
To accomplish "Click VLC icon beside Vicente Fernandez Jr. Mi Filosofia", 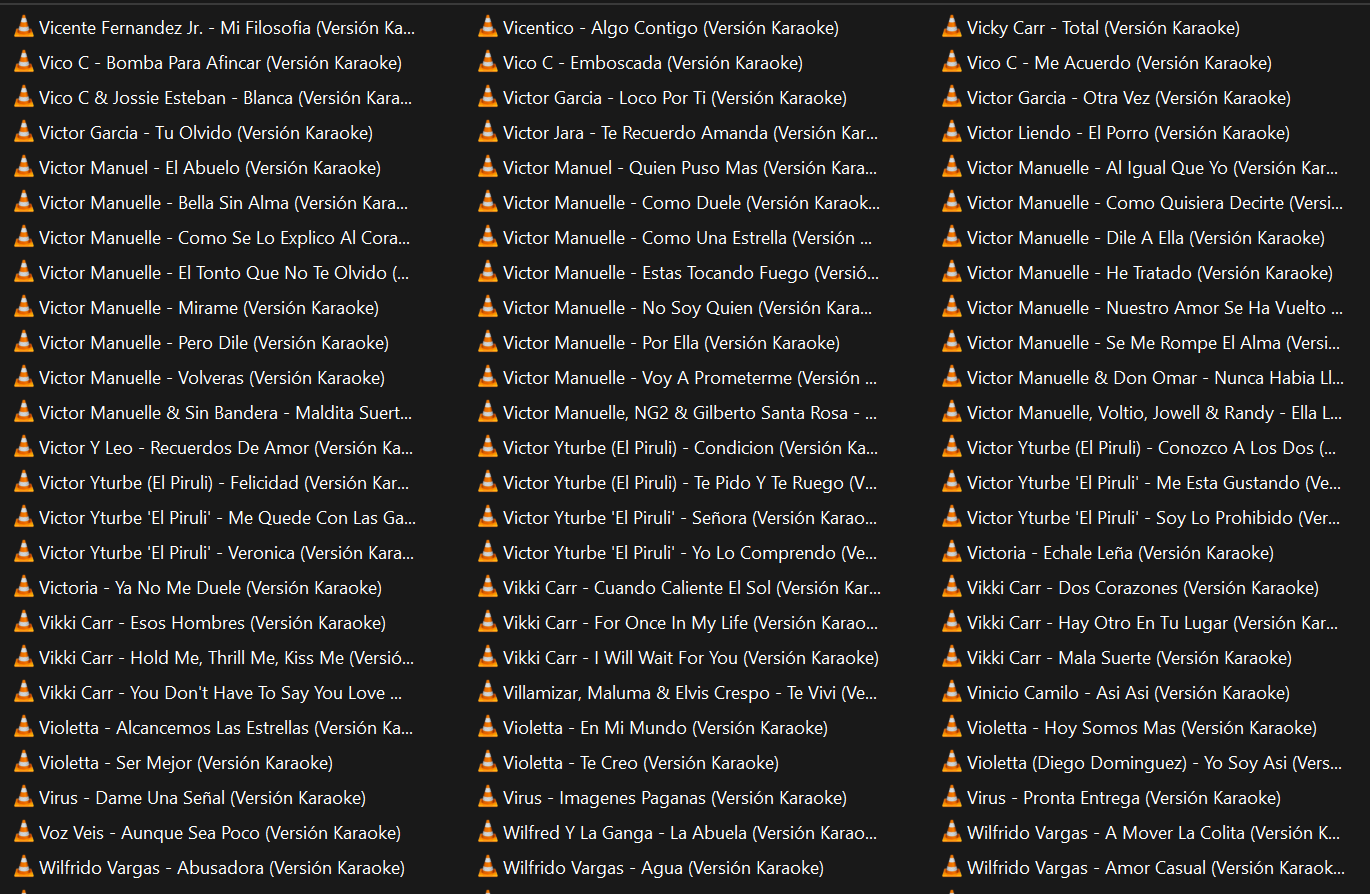I will click(24, 27).
